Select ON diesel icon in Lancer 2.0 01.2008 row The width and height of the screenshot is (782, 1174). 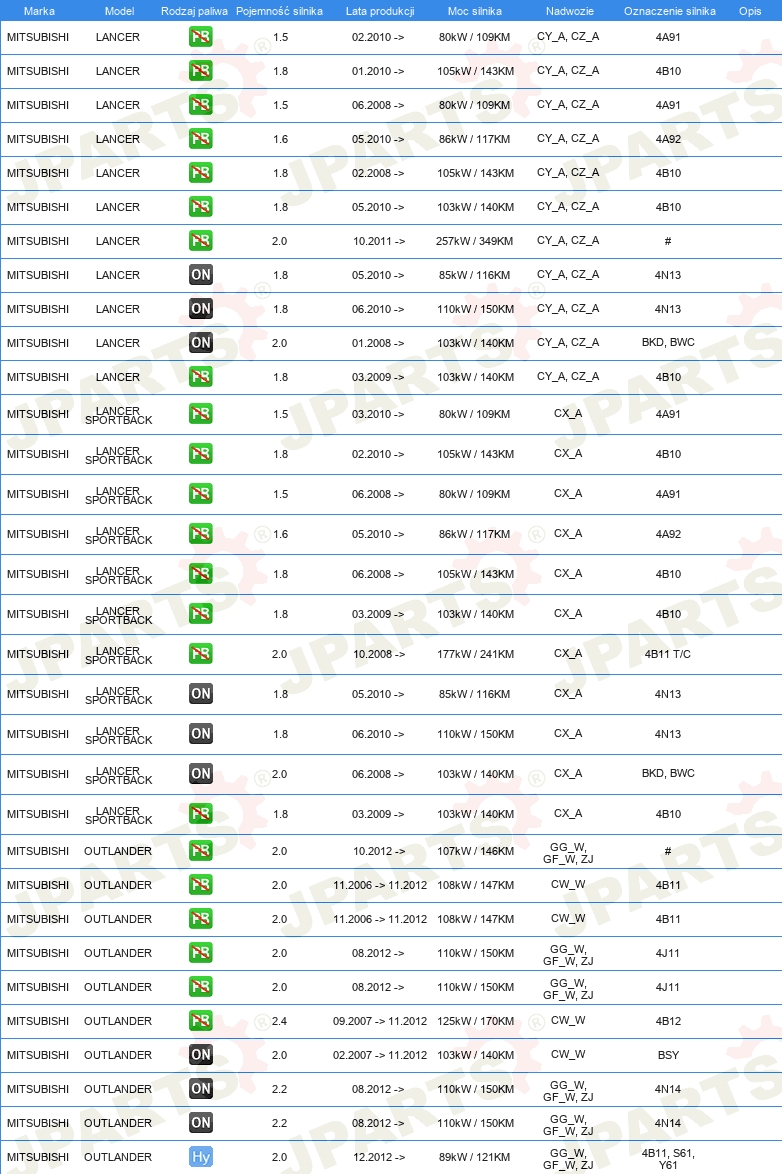[200, 343]
